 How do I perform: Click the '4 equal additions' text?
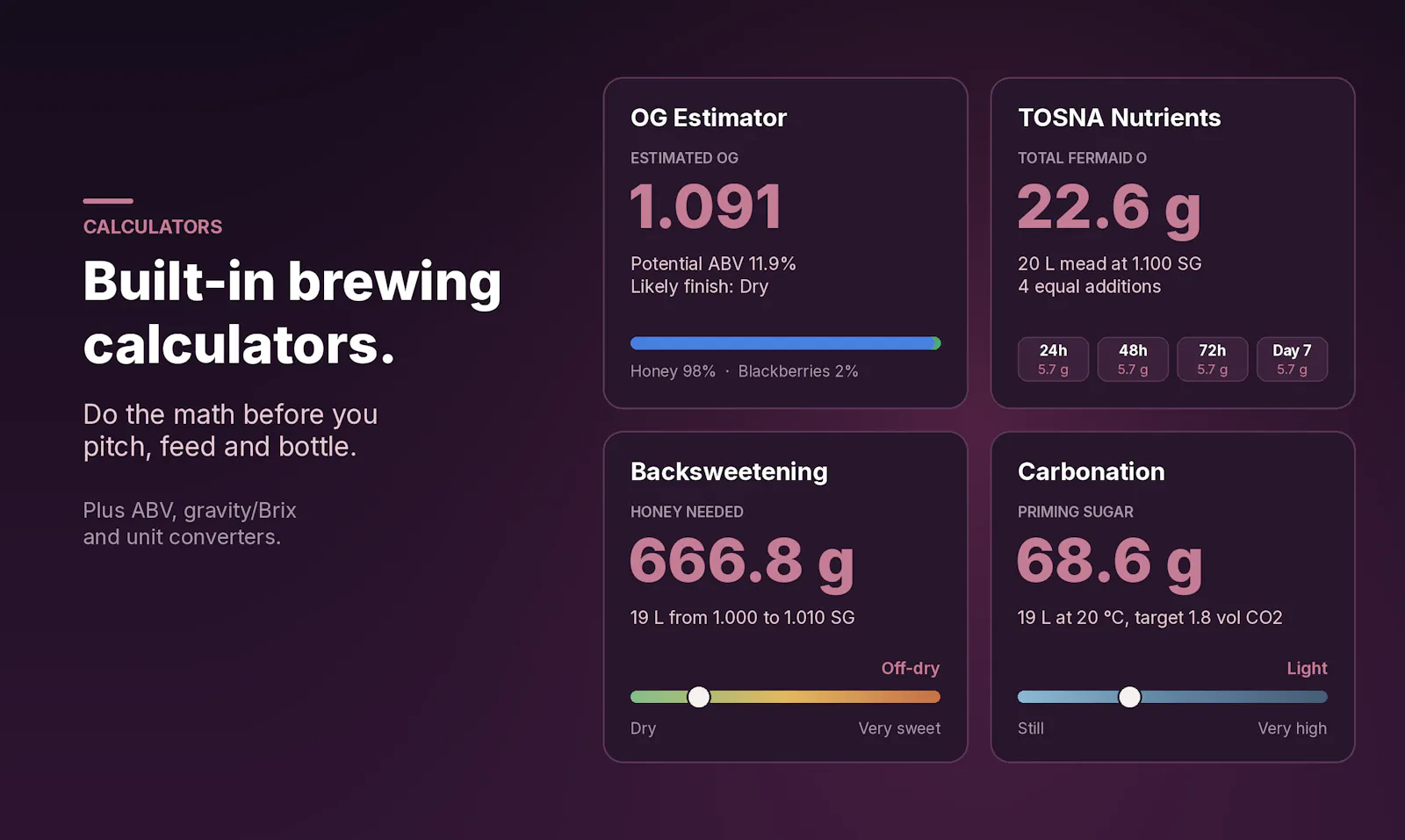[x=1089, y=287]
